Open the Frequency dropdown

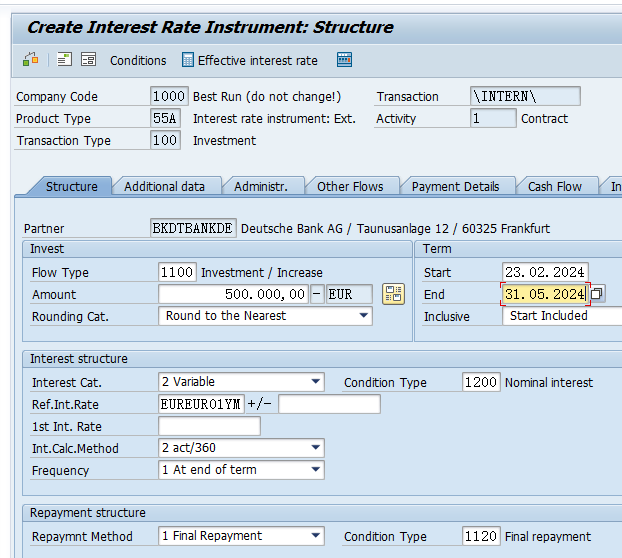coord(316,470)
